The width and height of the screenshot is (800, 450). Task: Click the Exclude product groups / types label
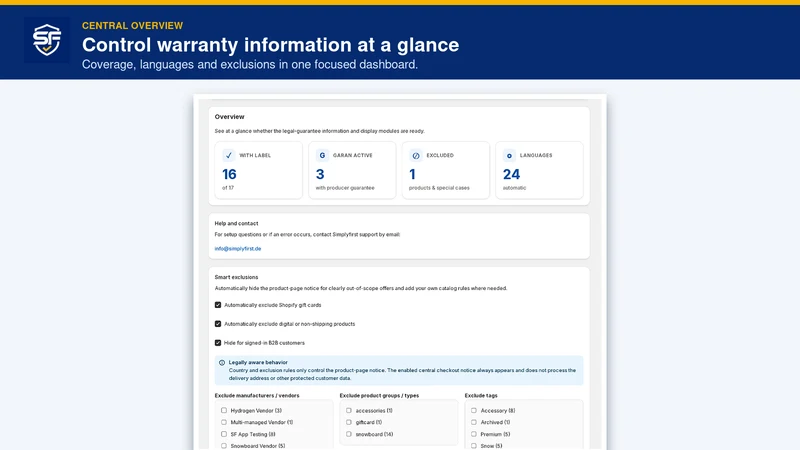(379, 395)
